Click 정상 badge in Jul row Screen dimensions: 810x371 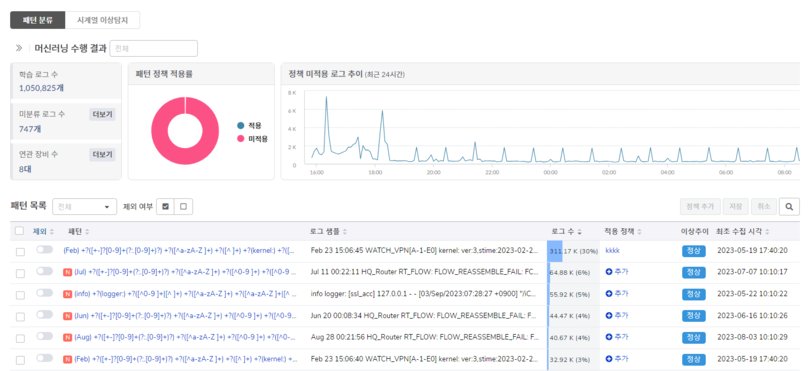click(694, 272)
